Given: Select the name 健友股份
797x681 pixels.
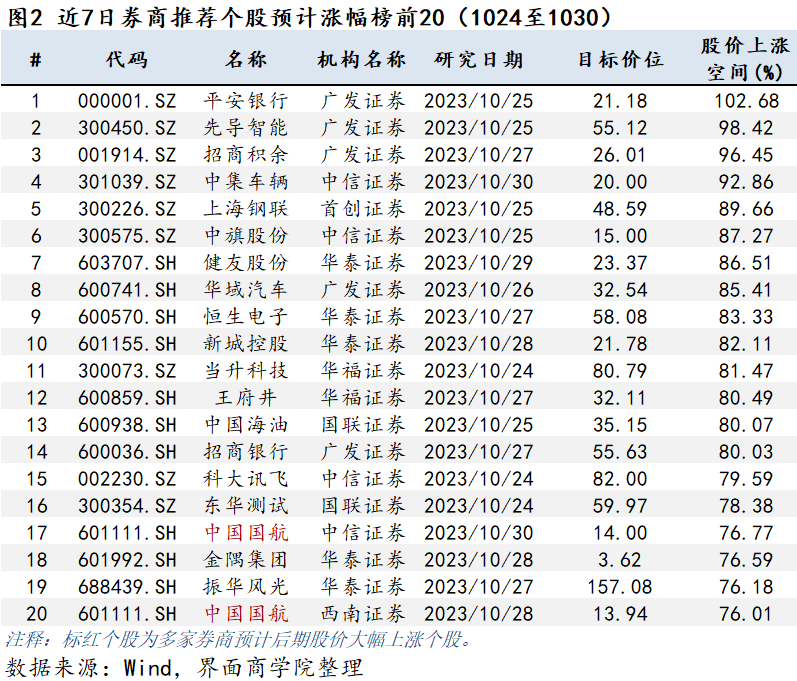Looking at the screenshot, I should pos(246,263).
